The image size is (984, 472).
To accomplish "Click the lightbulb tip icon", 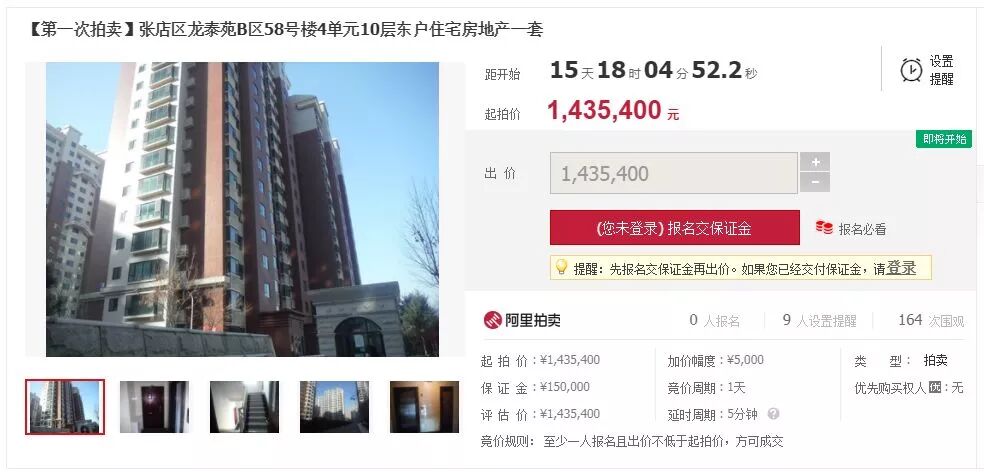I will [562, 267].
